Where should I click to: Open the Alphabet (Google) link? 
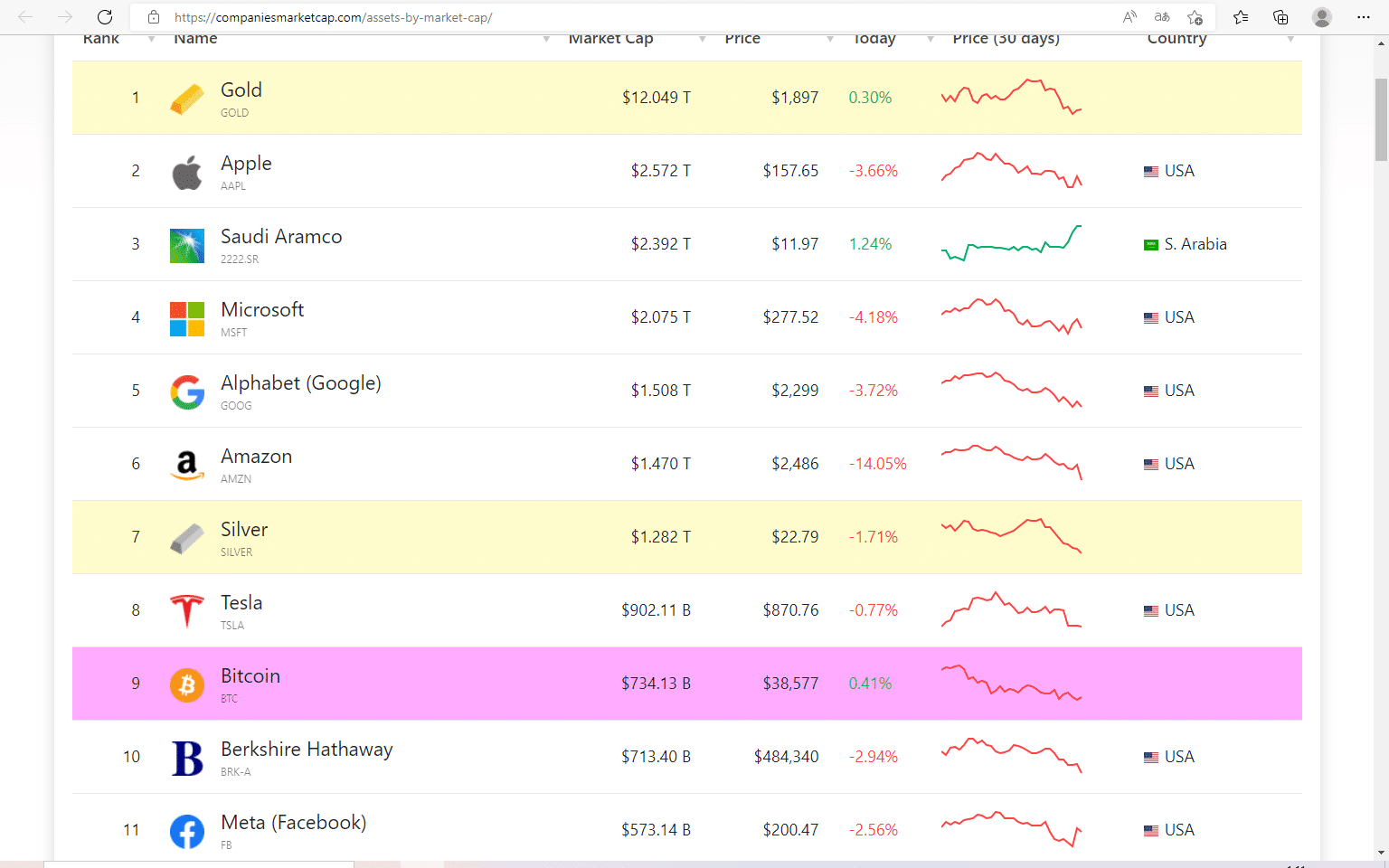[x=301, y=383]
